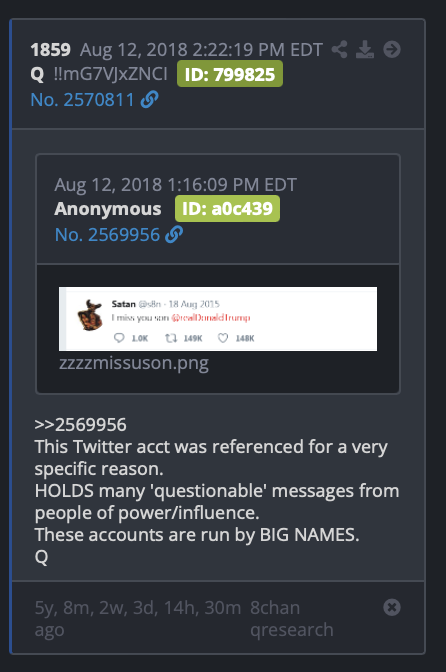Screen dimensions: 446x672
Task: Click the tripcode !!mG7VJxZNCI
Action: pyautogui.click(x=111, y=74)
